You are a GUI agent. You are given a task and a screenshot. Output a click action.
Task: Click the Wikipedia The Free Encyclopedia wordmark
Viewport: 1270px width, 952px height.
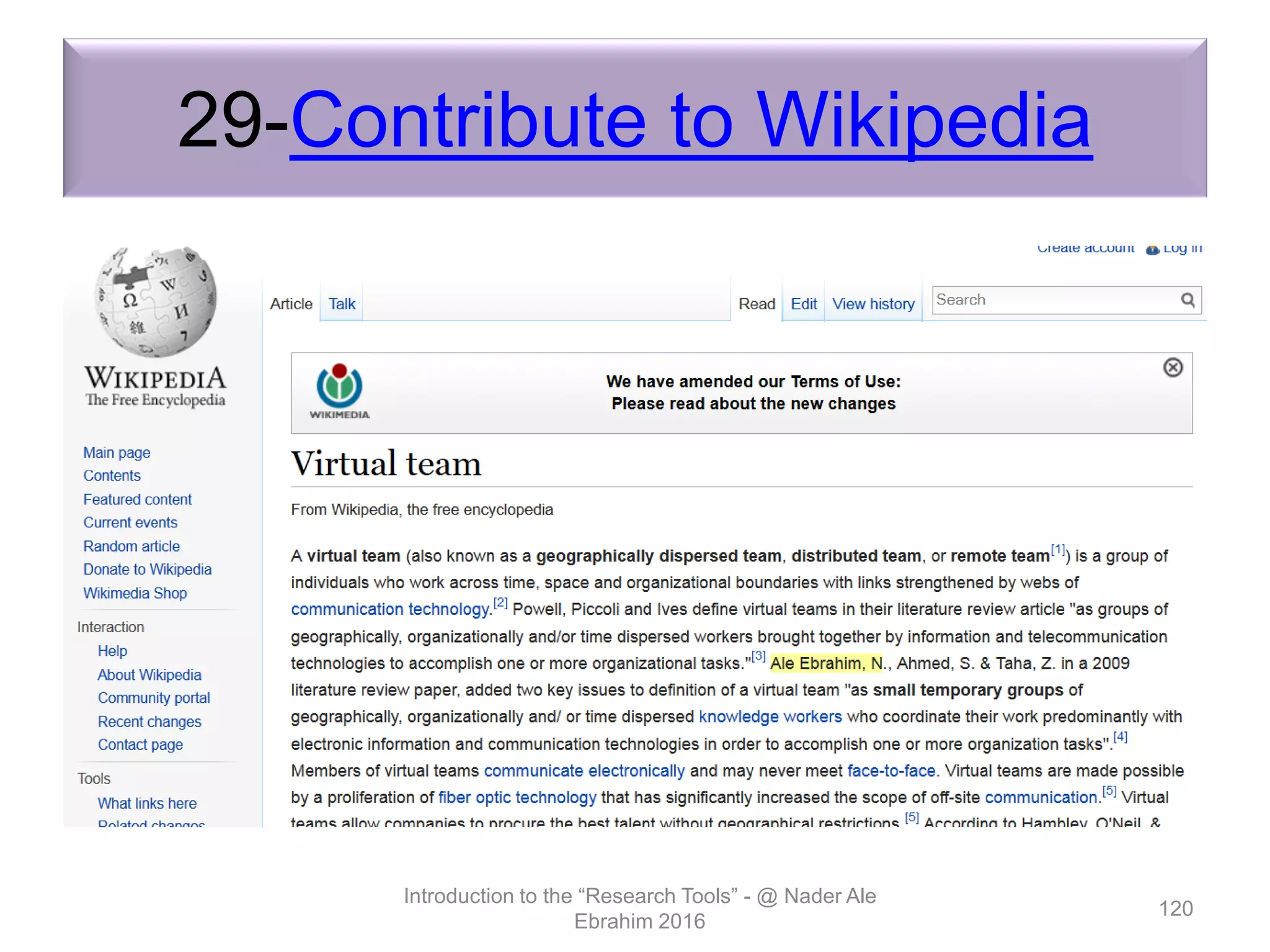(x=155, y=386)
